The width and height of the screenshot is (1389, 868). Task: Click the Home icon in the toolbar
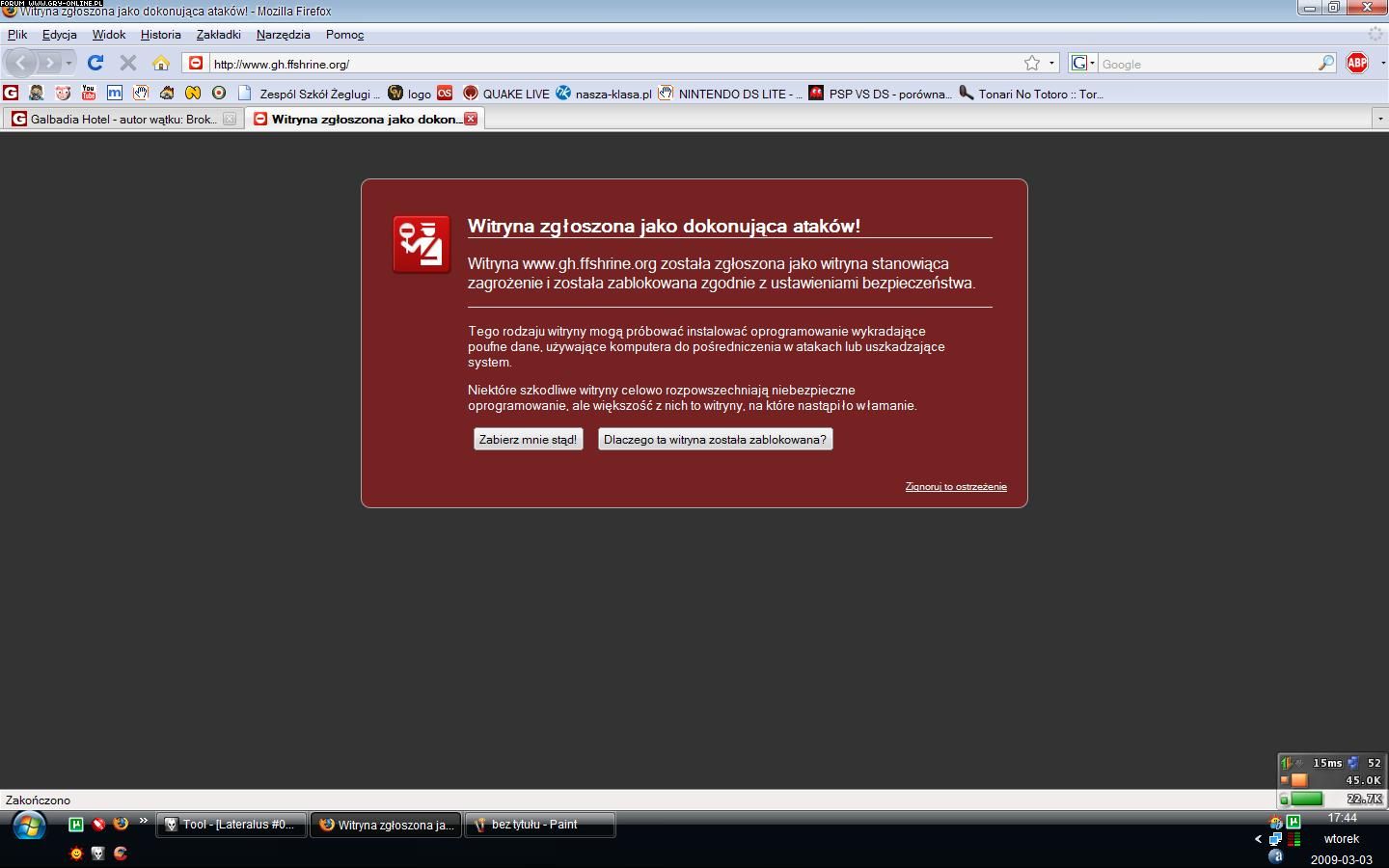point(161,64)
